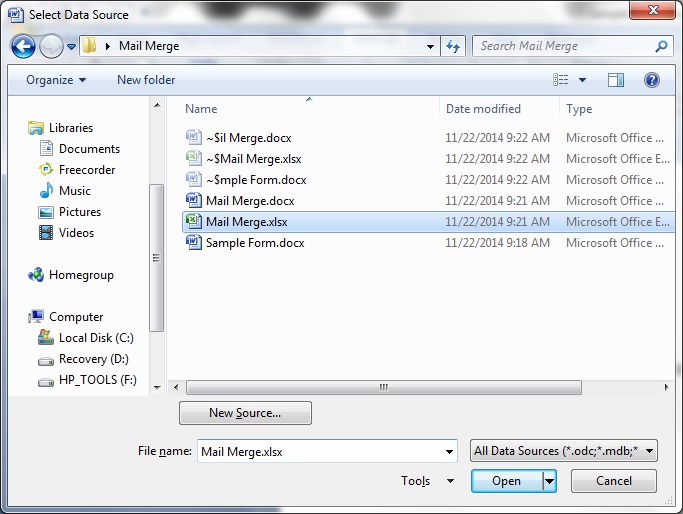The height and width of the screenshot is (514, 683).
Task: Click the Help question mark icon
Action: click(x=651, y=80)
